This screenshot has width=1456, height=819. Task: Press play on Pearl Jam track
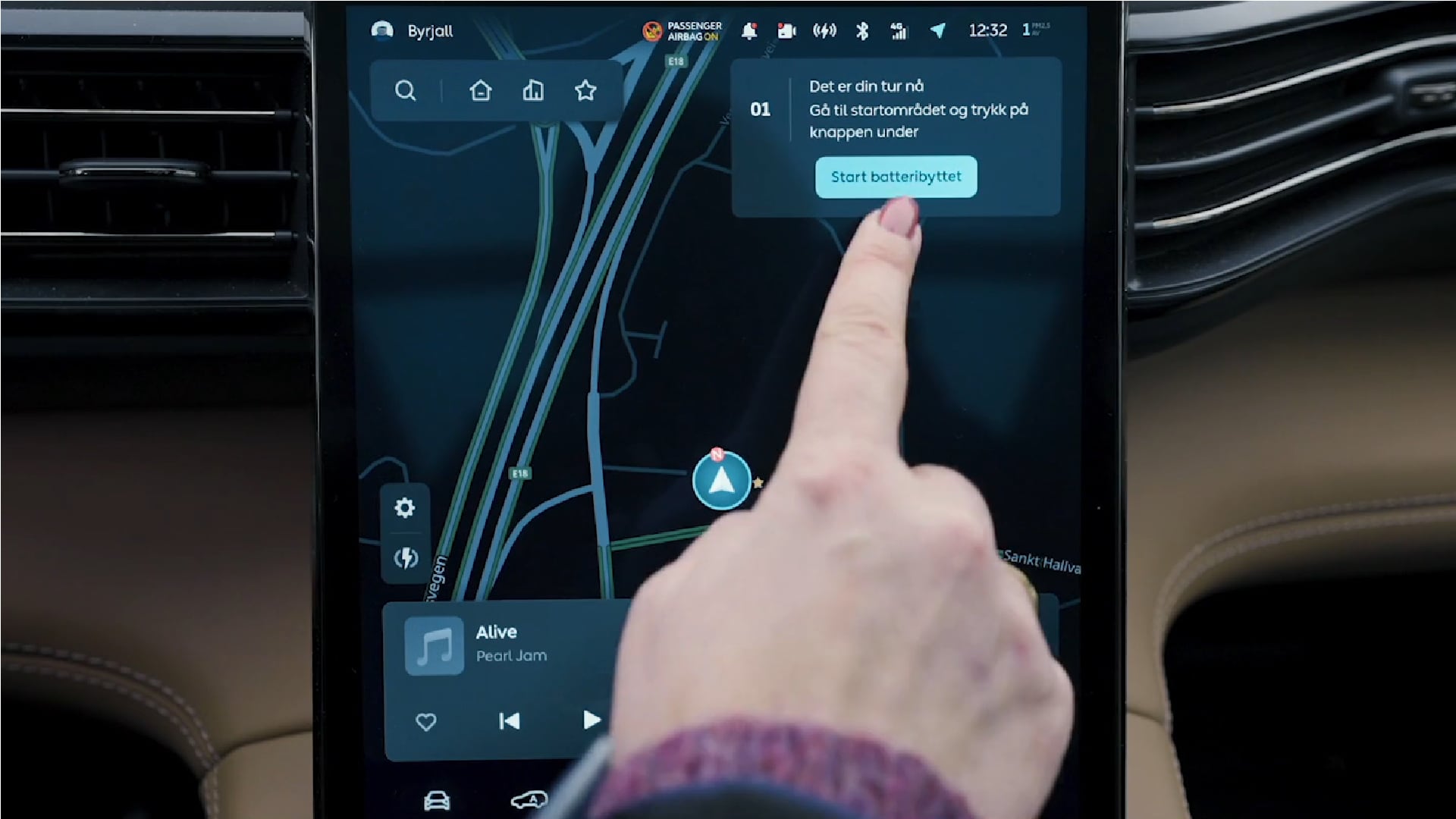pos(592,720)
